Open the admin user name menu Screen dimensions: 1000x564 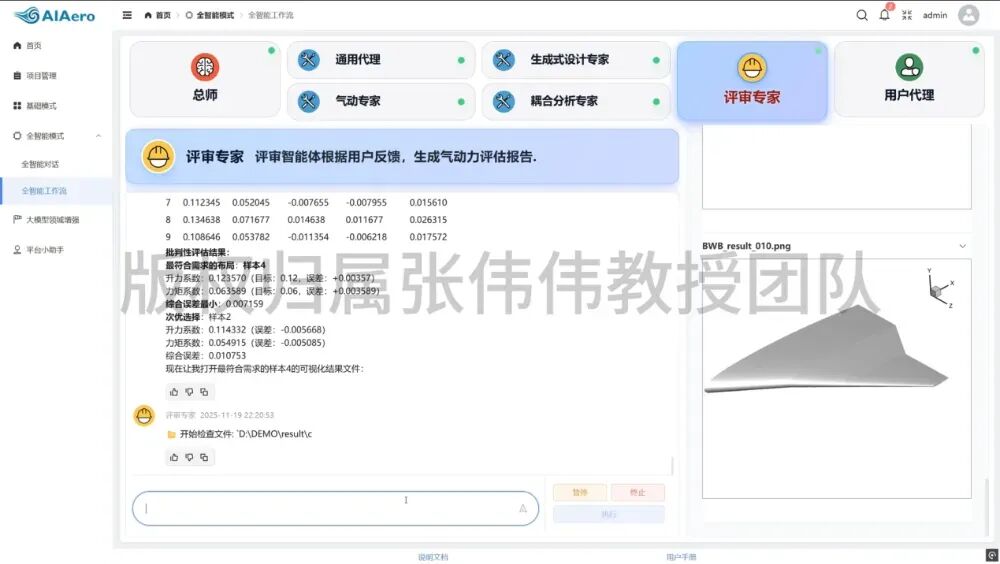(935, 15)
